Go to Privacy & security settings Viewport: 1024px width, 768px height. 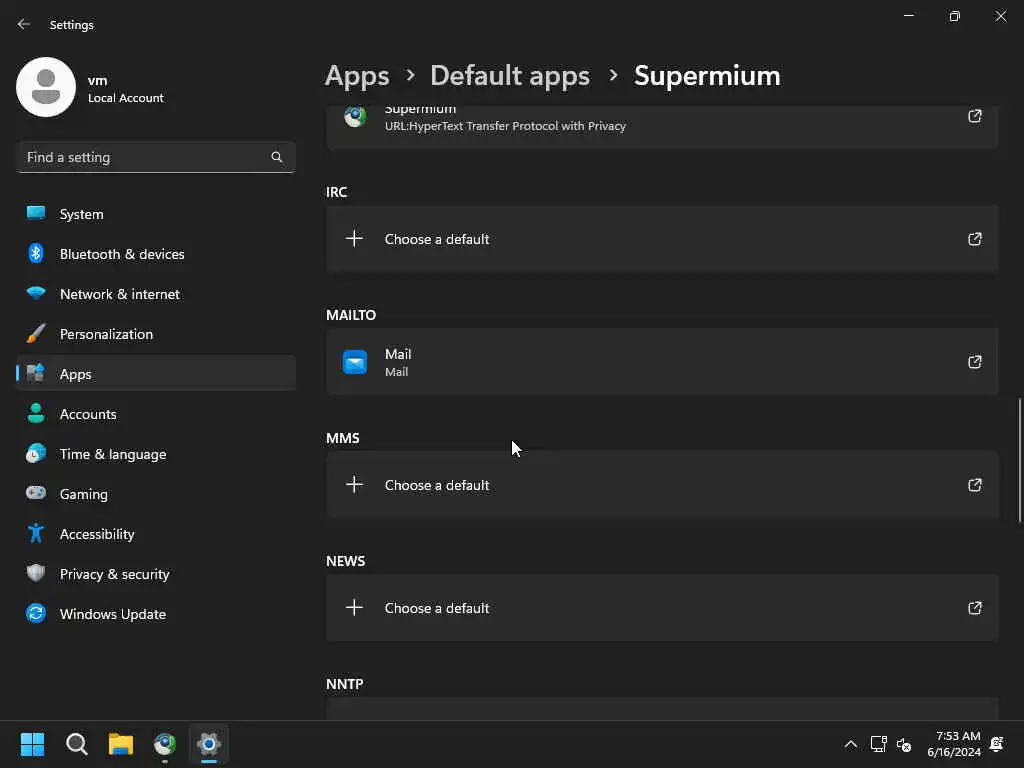(x=114, y=574)
